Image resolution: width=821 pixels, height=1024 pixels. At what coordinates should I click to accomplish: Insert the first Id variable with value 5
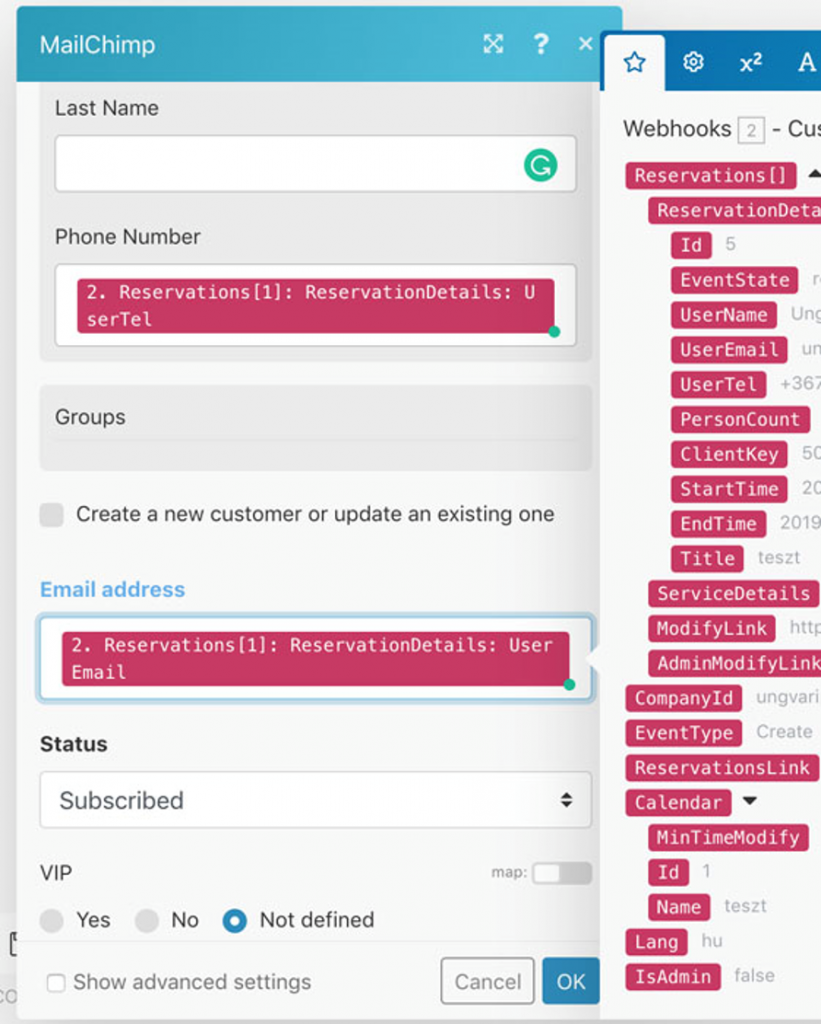tap(691, 245)
